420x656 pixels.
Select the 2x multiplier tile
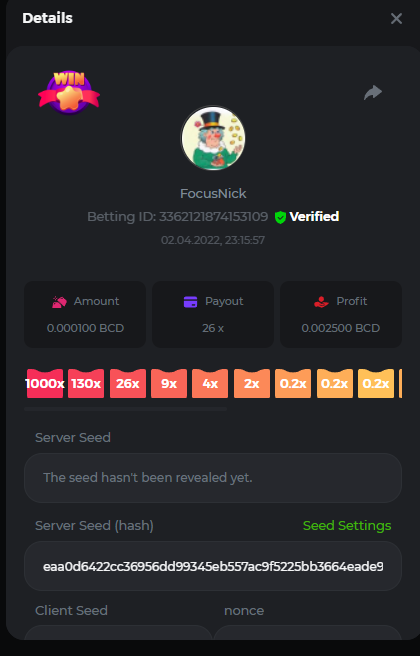pos(252,383)
